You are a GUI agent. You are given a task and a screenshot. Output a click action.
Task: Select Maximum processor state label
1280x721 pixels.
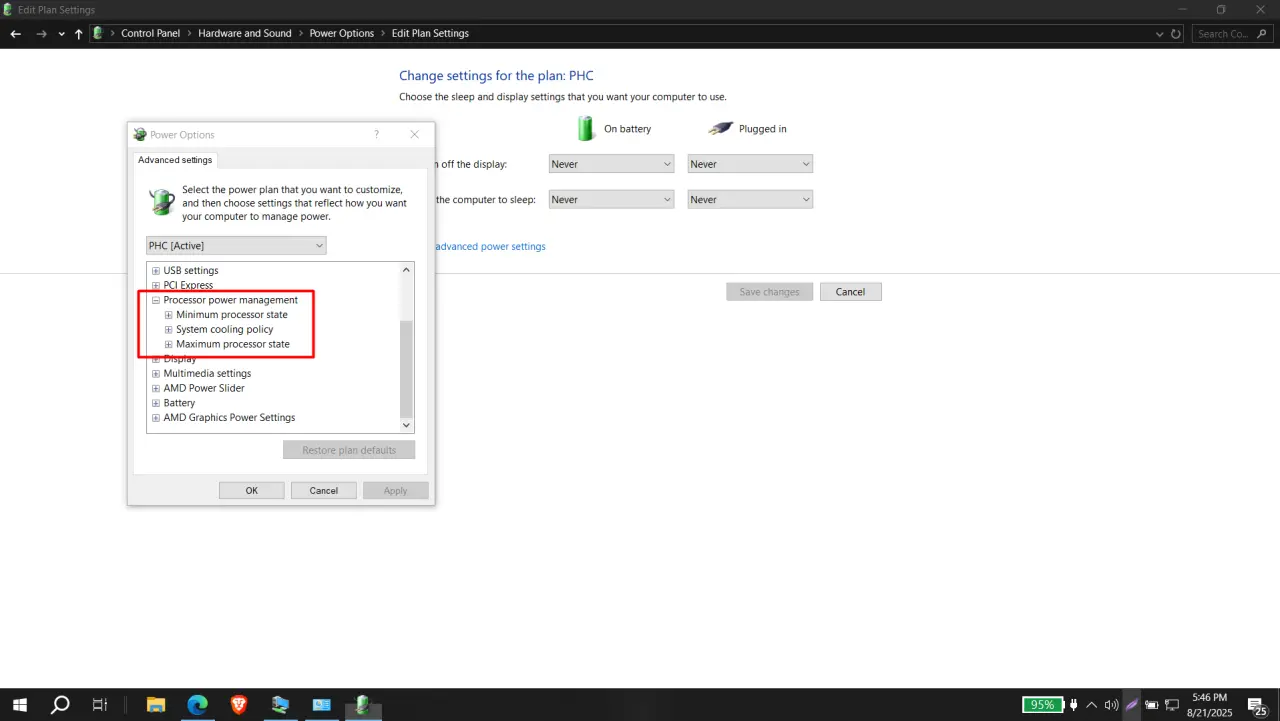point(233,344)
